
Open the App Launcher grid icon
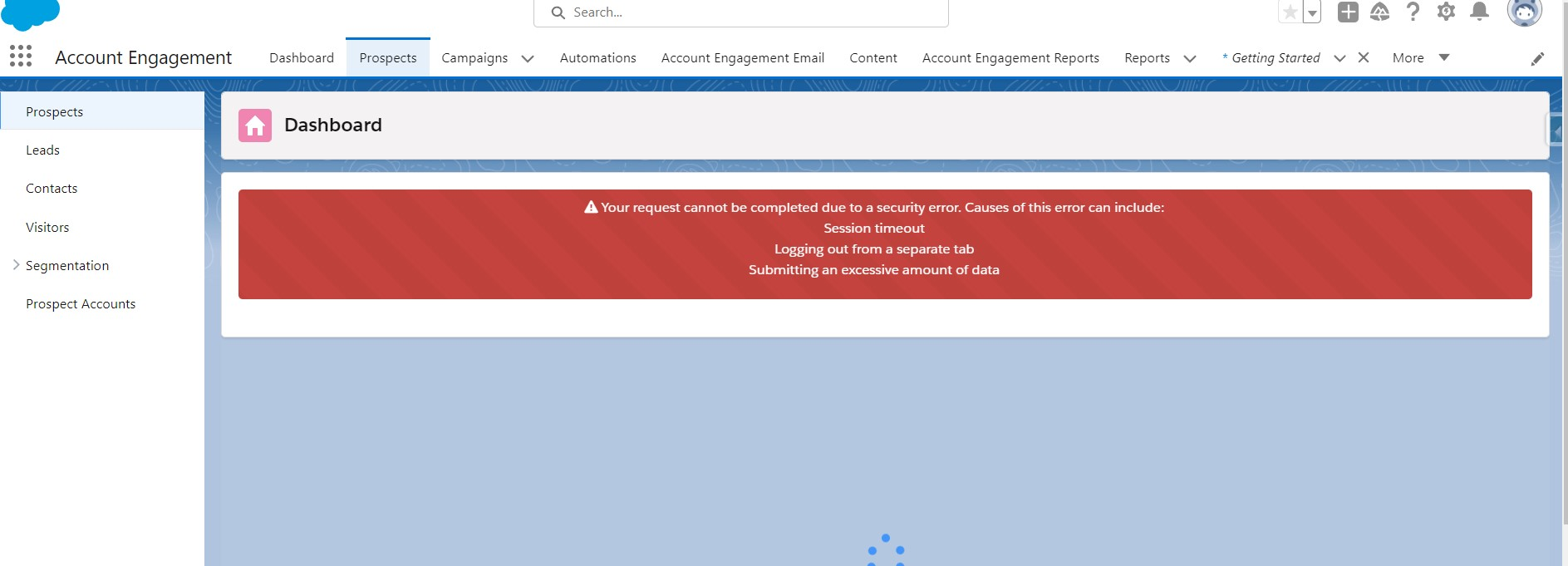[21, 57]
